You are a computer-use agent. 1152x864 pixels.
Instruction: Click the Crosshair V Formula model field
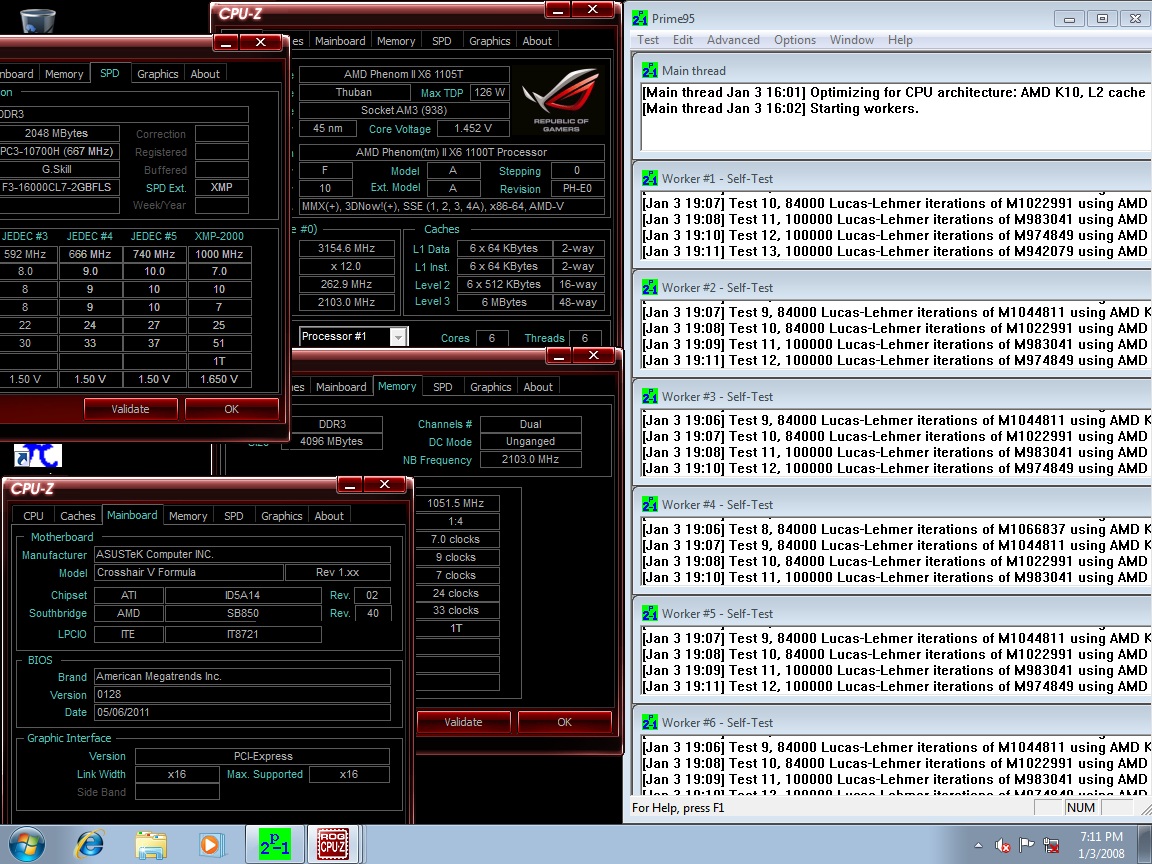[x=188, y=572]
